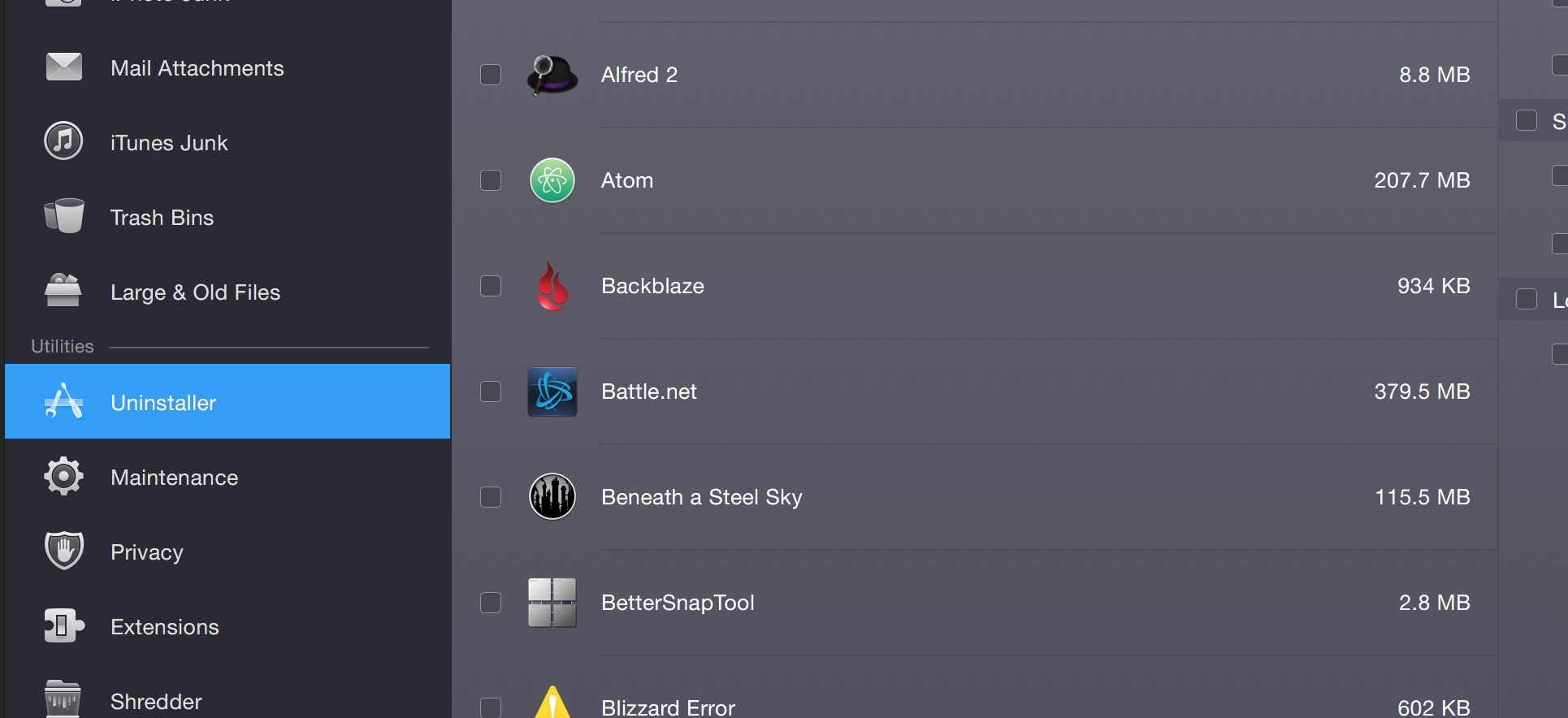Image resolution: width=1568 pixels, height=718 pixels.
Task: Select the Backblaze checkbox
Action: [491, 286]
